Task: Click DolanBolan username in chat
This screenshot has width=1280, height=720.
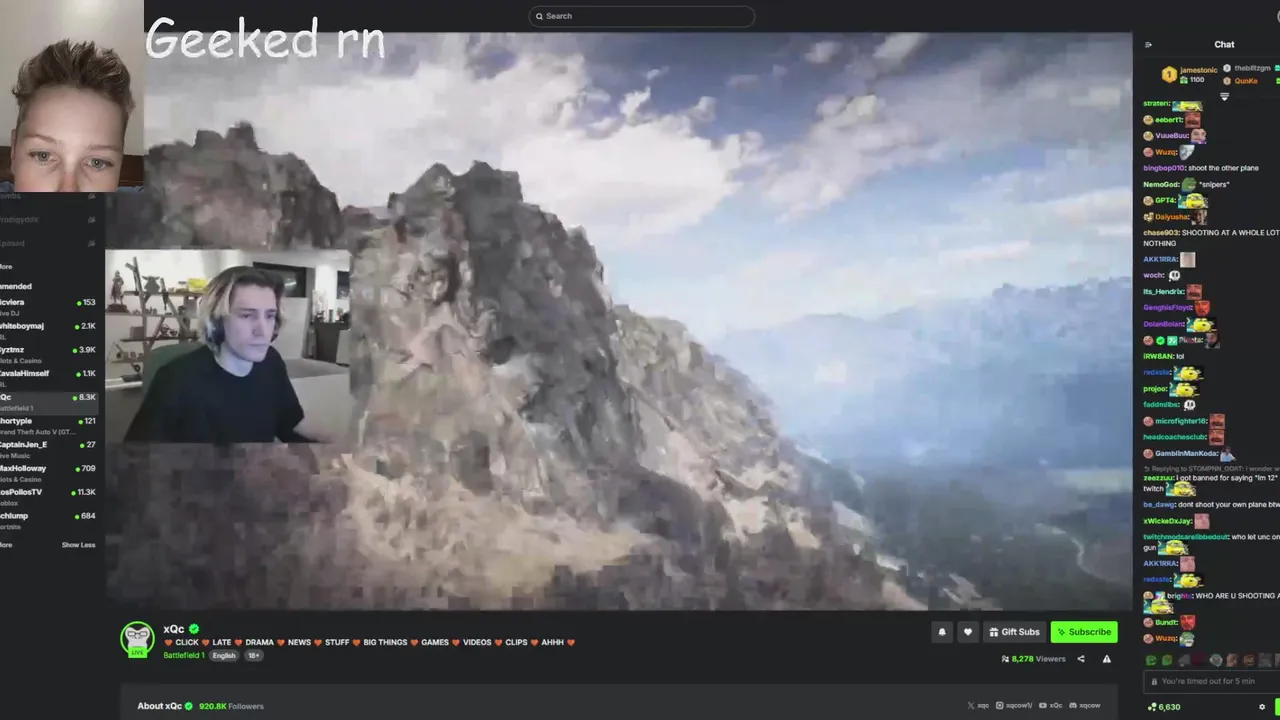Action: pos(1164,324)
